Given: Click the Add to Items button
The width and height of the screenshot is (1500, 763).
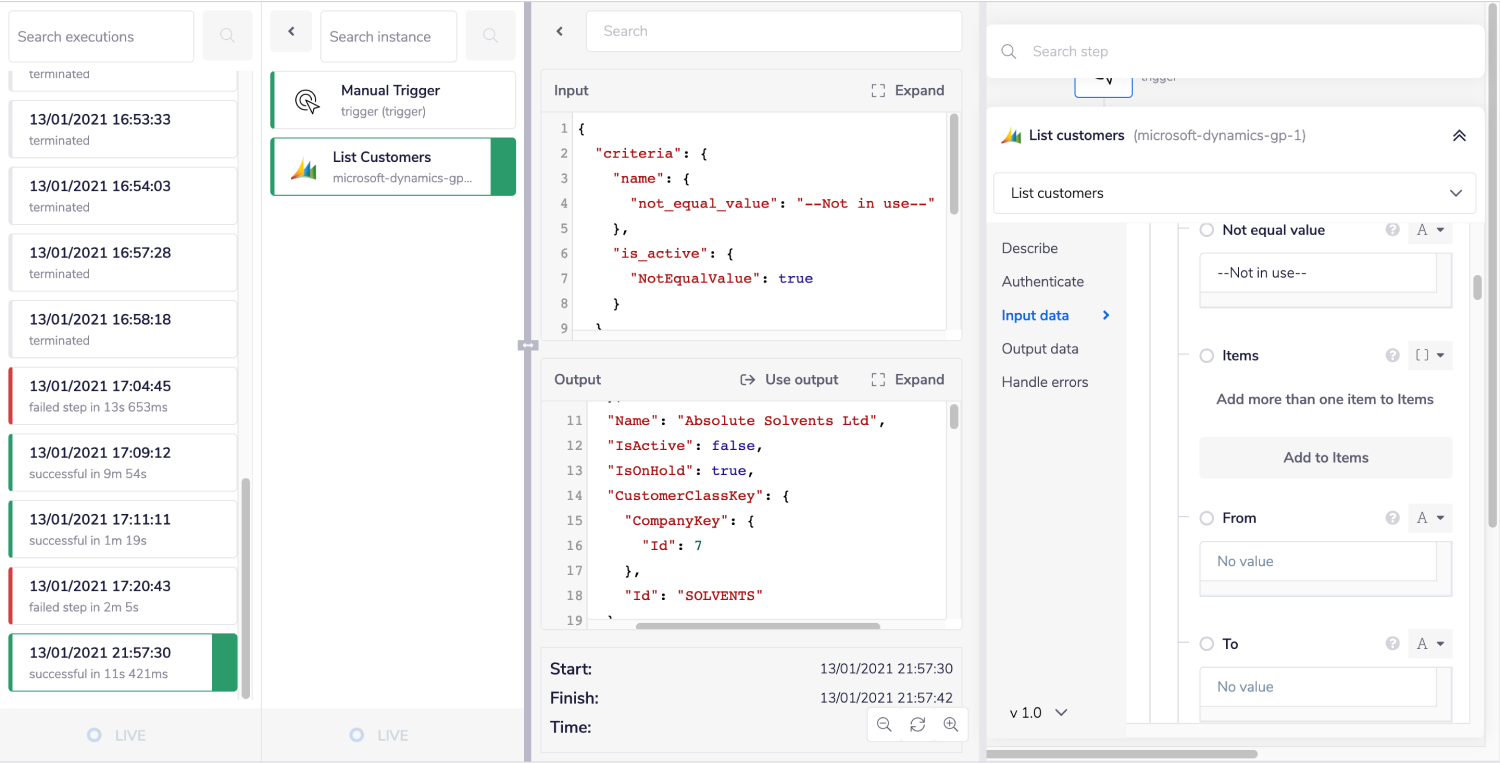Looking at the screenshot, I should point(1325,458).
